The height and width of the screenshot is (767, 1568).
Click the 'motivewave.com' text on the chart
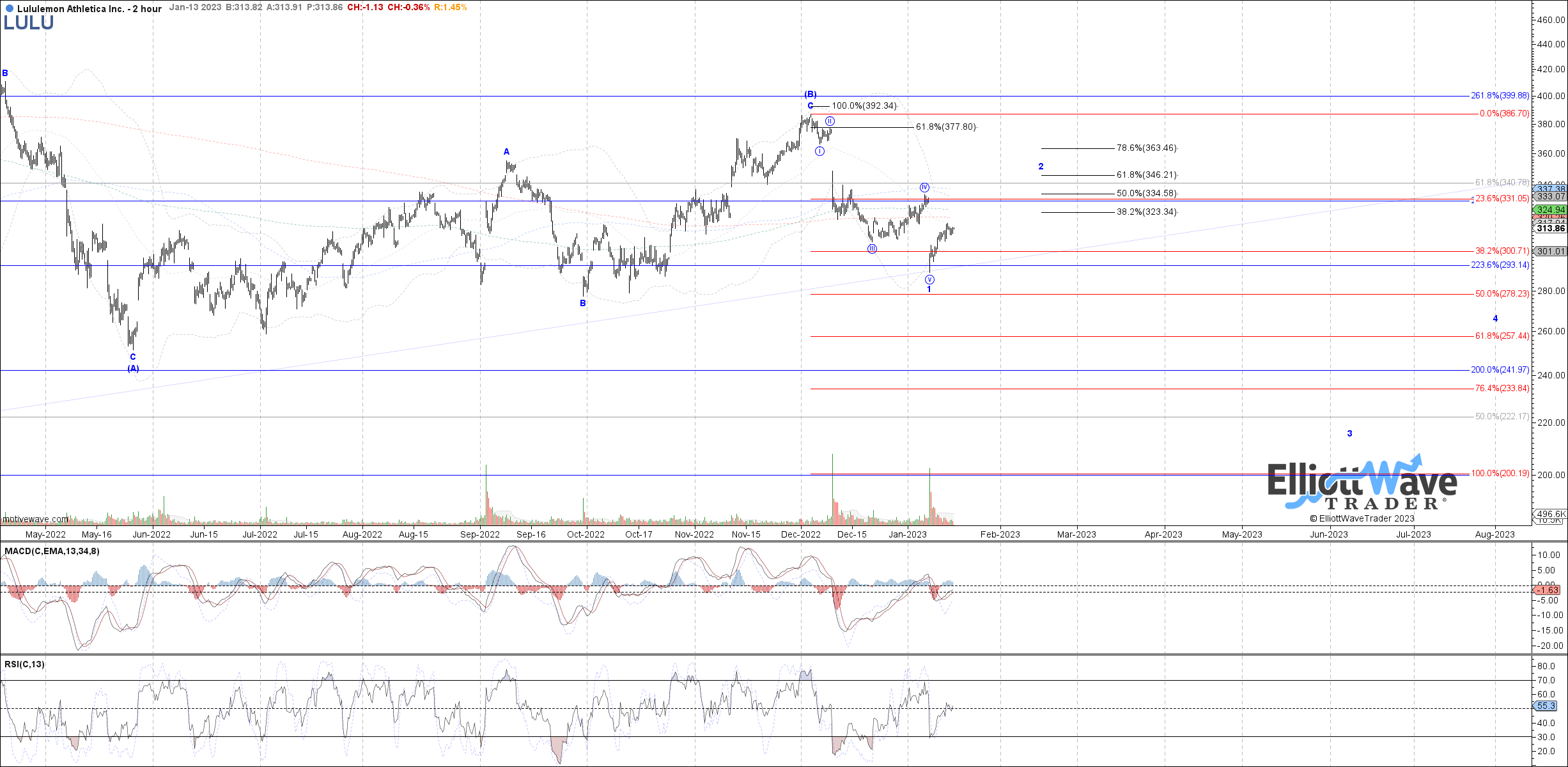tap(35, 519)
